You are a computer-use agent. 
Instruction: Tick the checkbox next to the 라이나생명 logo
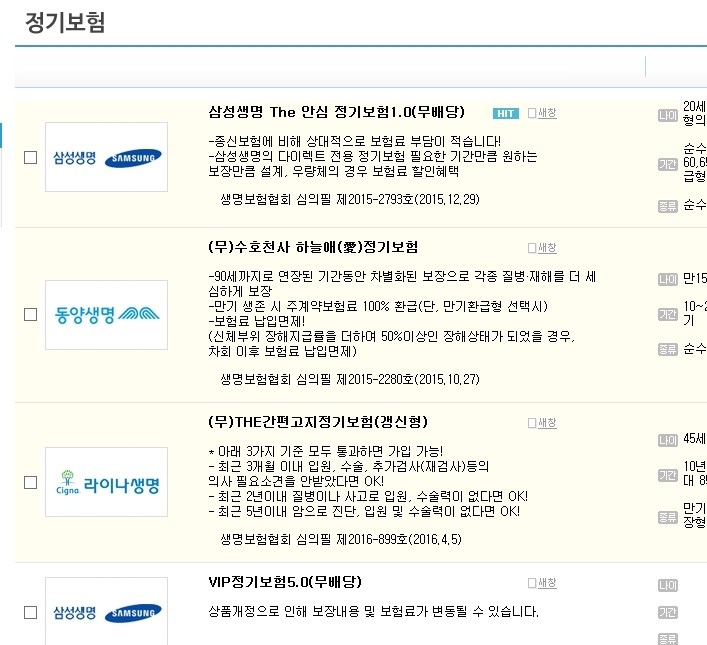[30, 482]
